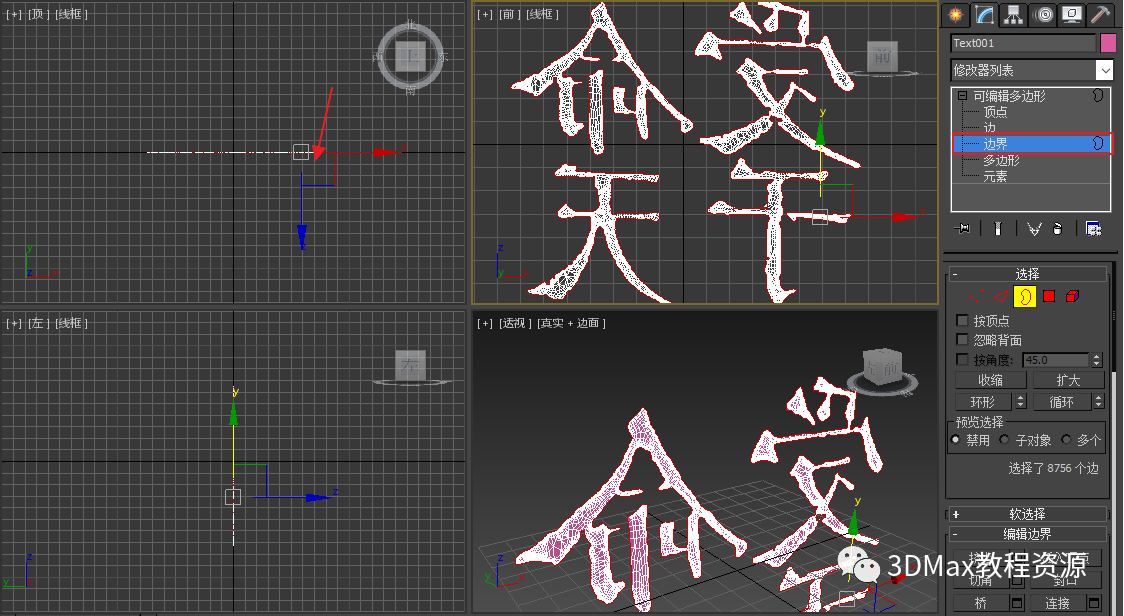Enable 按角度 checkbox
The height and width of the screenshot is (616, 1124).
(x=963, y=359)
